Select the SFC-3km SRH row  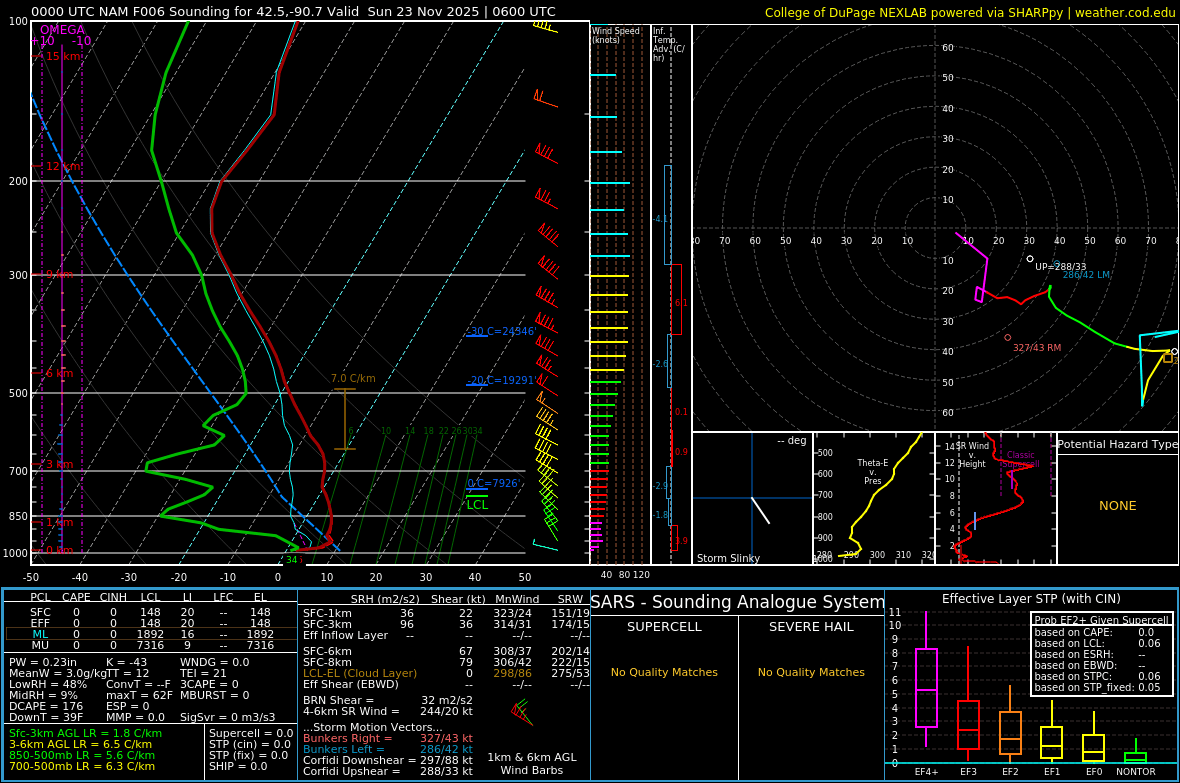(x=446, y=624)
